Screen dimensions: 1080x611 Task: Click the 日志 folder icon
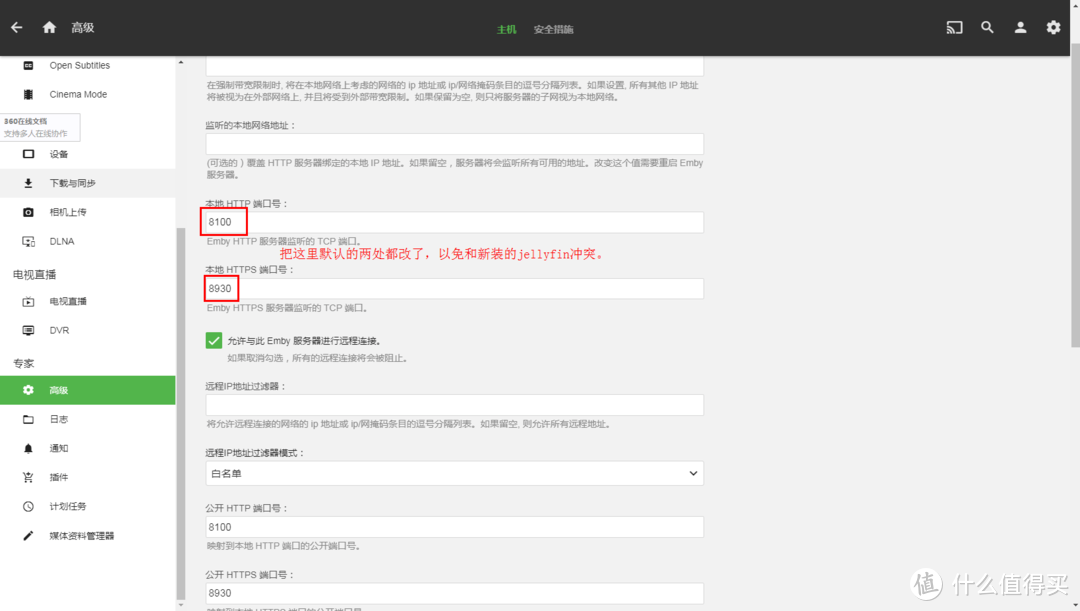(28, 420)
